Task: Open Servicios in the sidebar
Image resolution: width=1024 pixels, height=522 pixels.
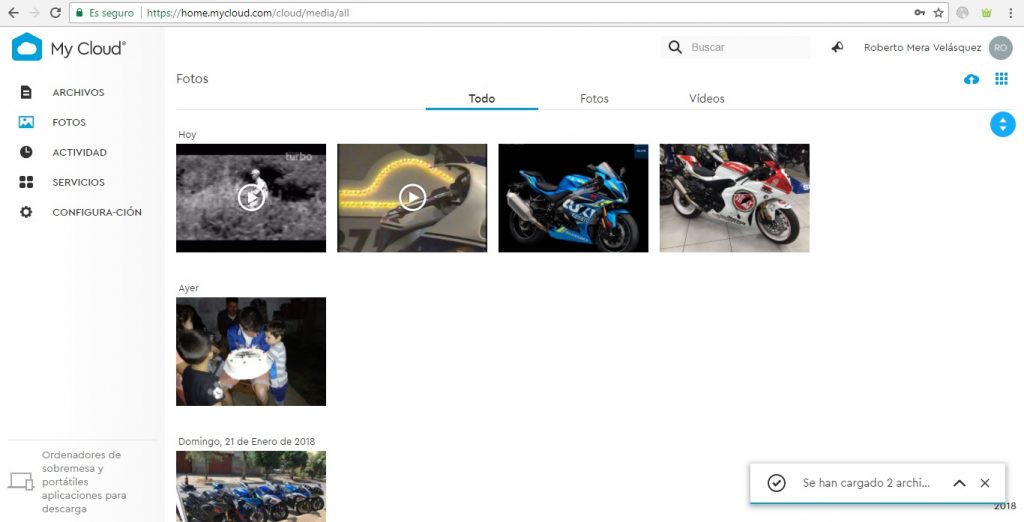Action: 78,182
